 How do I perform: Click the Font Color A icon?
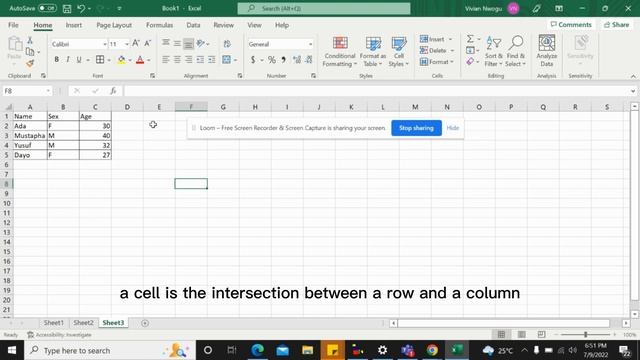[140, 60]
